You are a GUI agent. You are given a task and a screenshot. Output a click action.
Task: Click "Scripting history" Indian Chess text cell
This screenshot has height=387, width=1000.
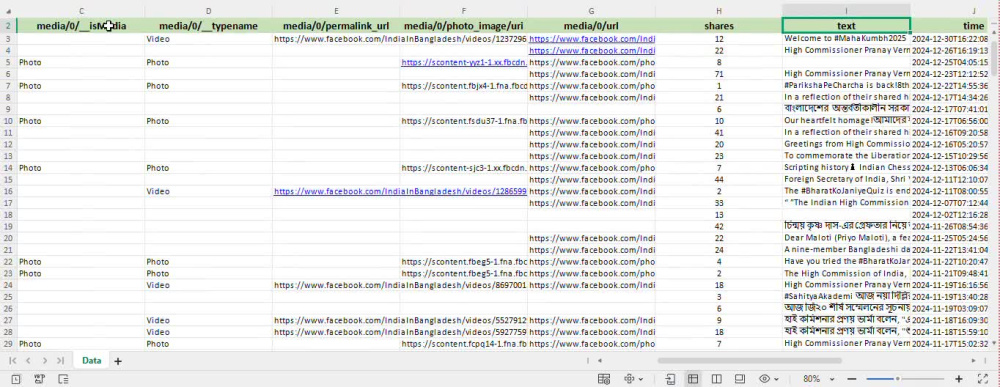pyautogui.click(x=846, y=168)
